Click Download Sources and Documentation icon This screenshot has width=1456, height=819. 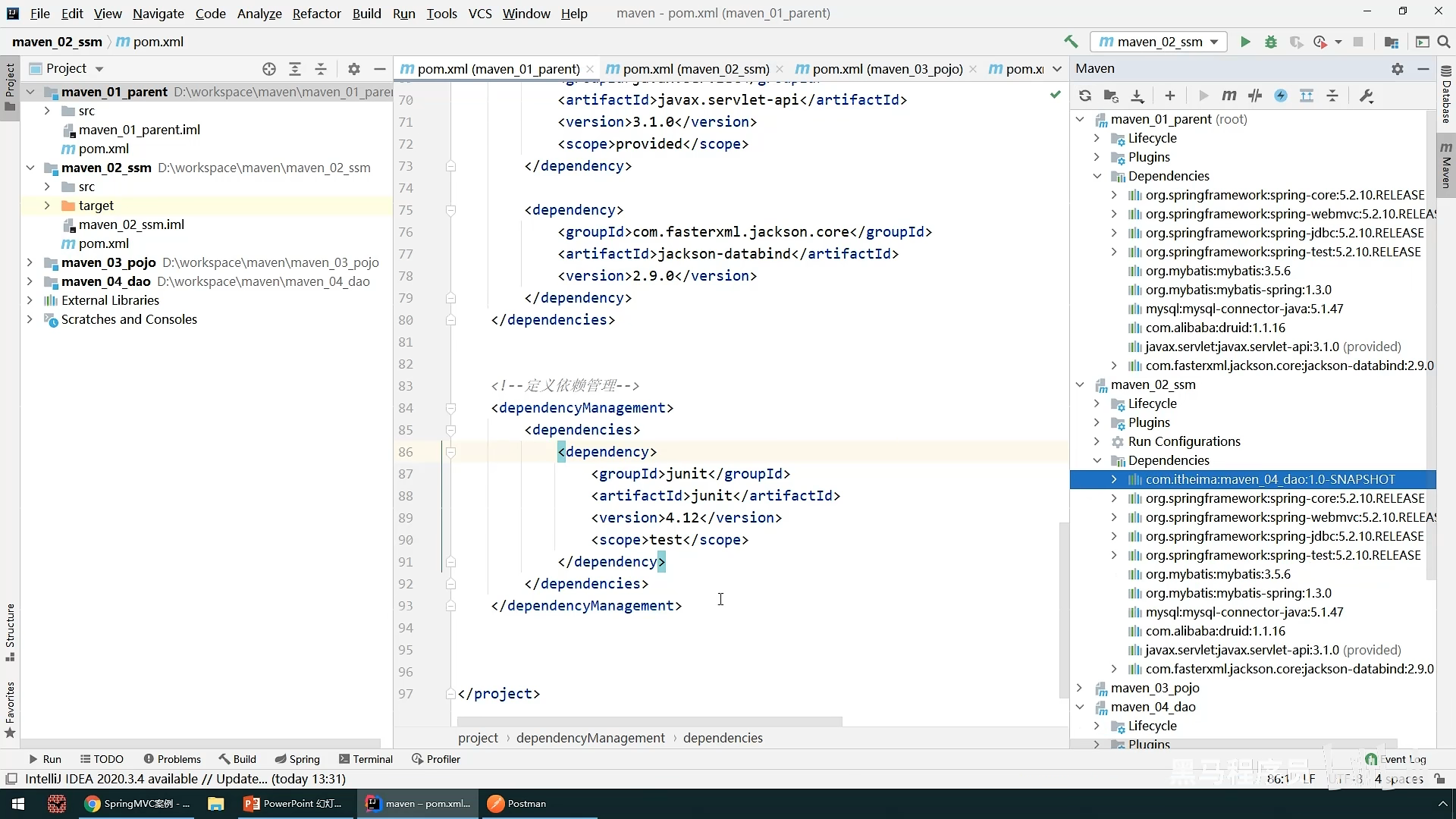[1137, 96]
